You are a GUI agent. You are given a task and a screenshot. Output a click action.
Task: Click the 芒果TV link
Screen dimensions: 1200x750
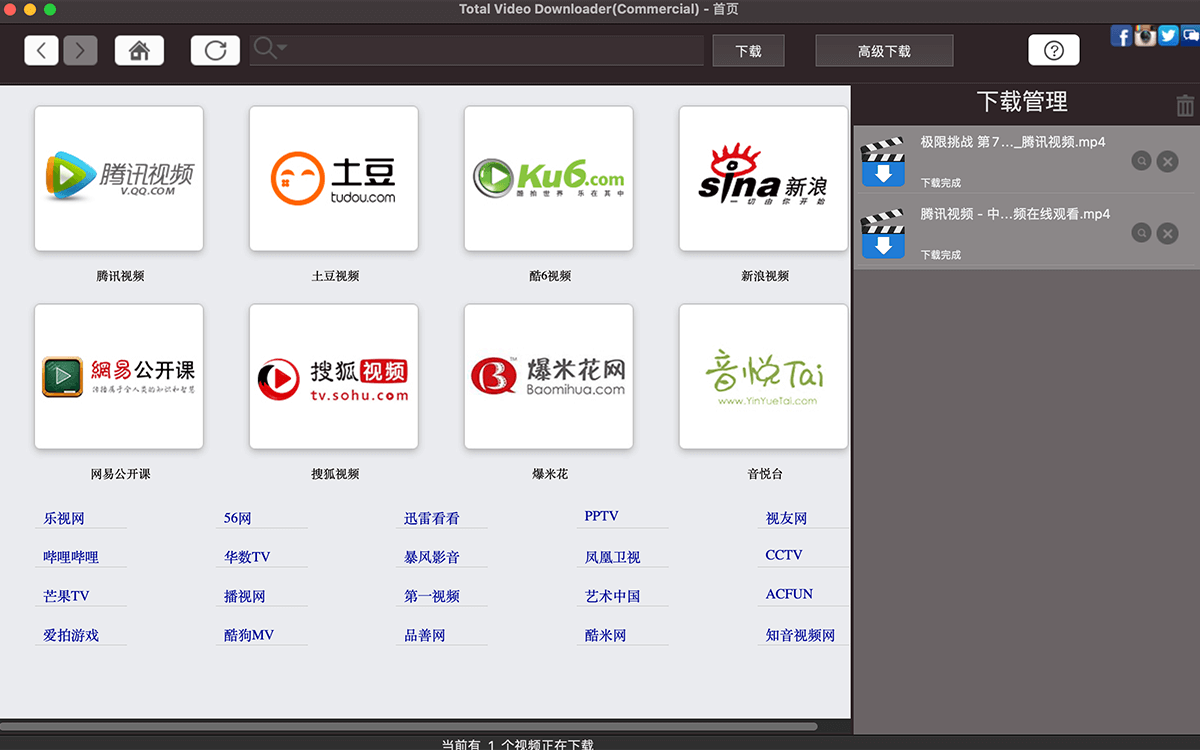(66, 596)
